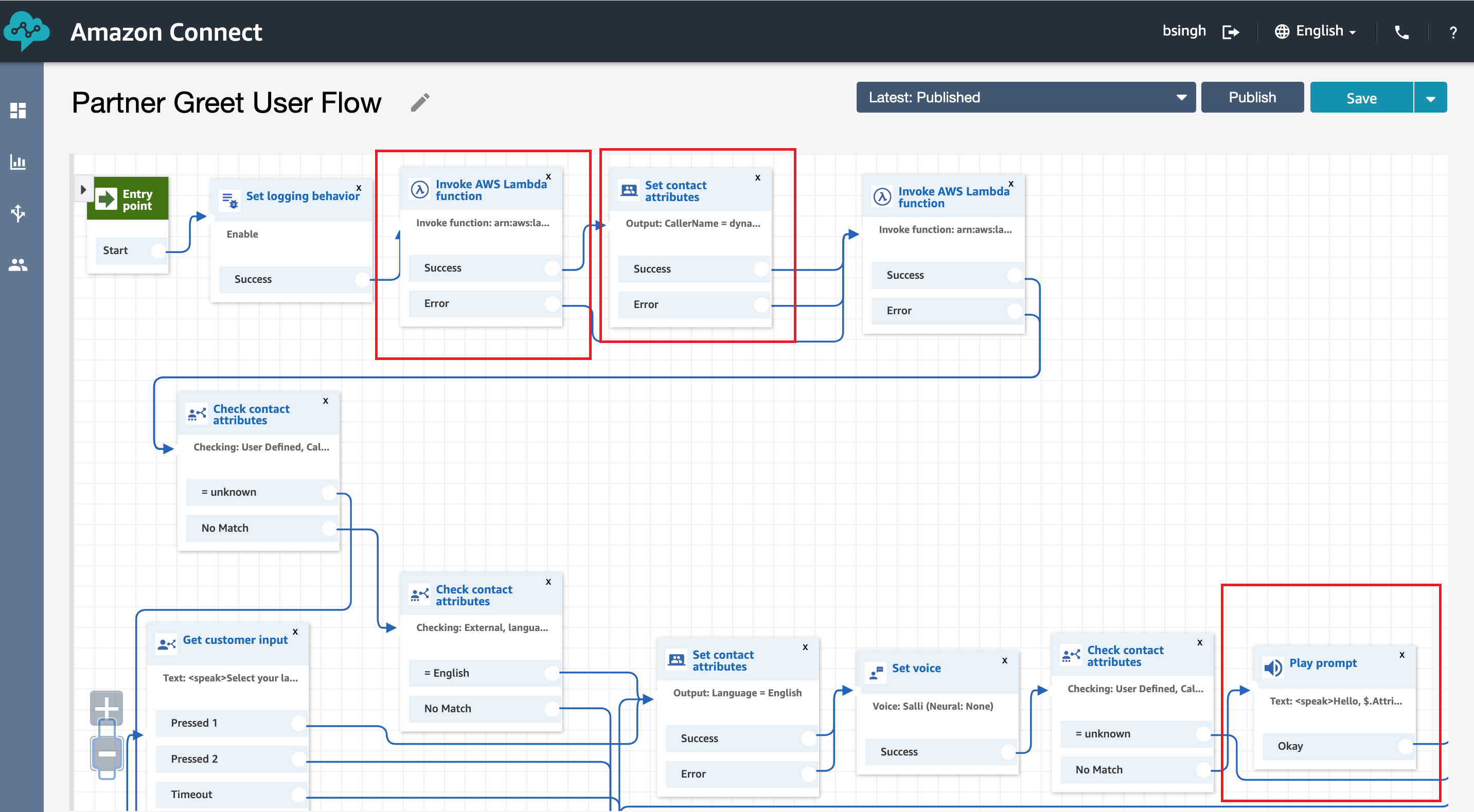Click lambda icon of rightmost Invoke AWS Lambda block
The image size is (1474, 812).
click(882, 197)
